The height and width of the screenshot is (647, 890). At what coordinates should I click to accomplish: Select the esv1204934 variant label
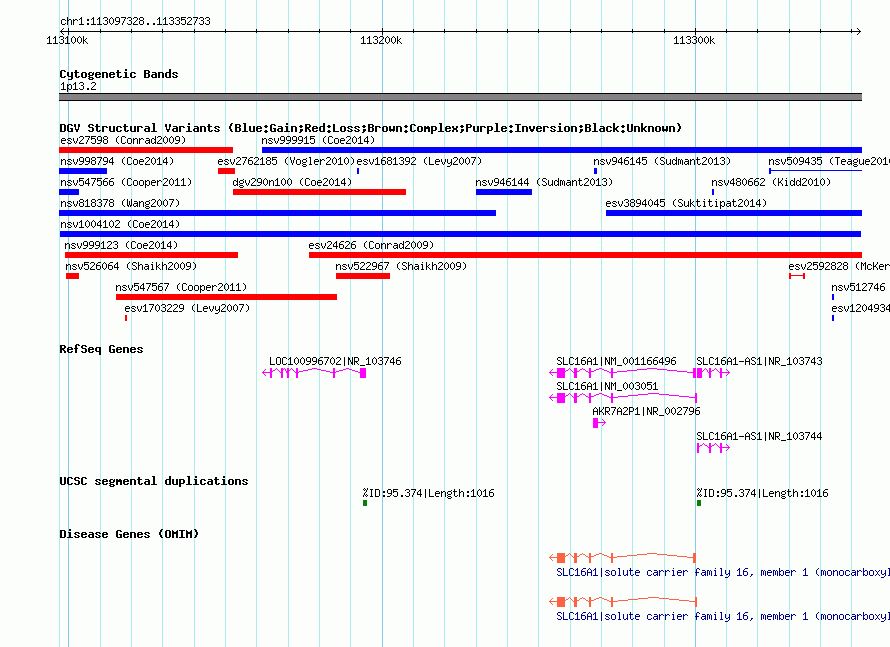click(x=860, y=308)
